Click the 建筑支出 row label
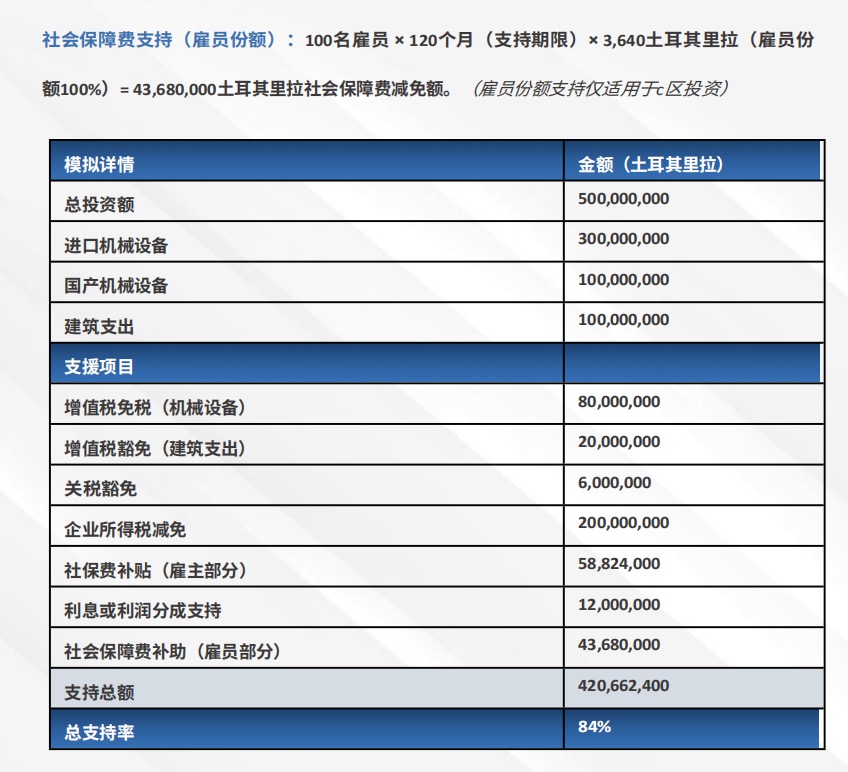The image size is (848, 772). pyautogui.click(x=100, y=327)
